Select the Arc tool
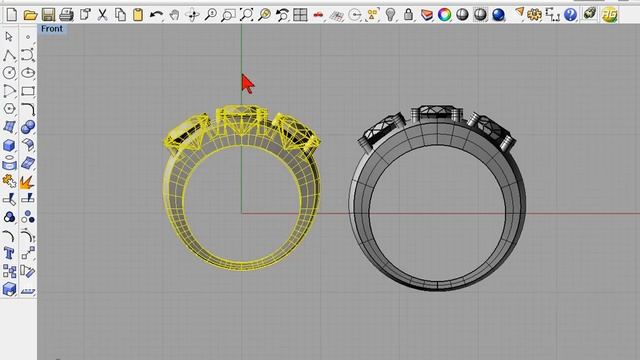The width and height of the screenshot is (640, 360). coord(9,91)
